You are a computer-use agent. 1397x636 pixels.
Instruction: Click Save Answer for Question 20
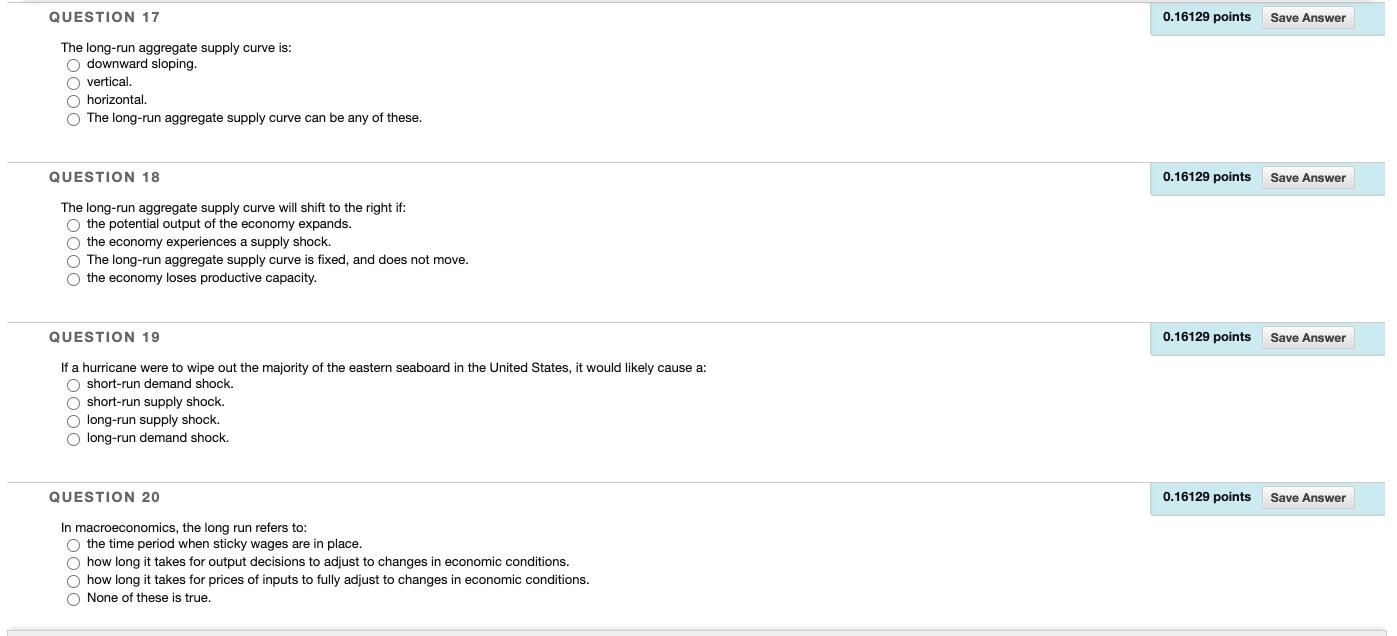(x=1308, y=497)
